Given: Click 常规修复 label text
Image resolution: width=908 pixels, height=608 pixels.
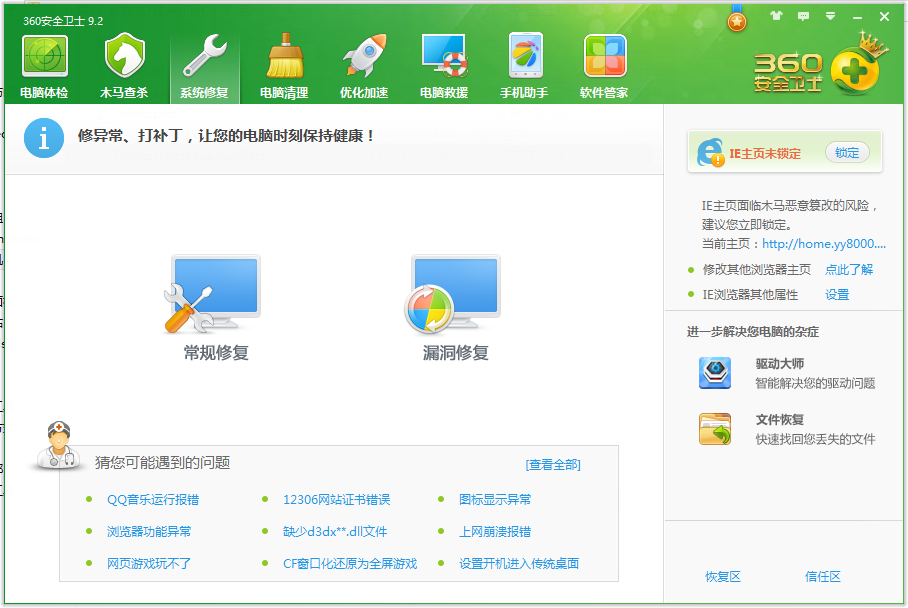Looking at the screenshot, I should (x=216, y=353).
